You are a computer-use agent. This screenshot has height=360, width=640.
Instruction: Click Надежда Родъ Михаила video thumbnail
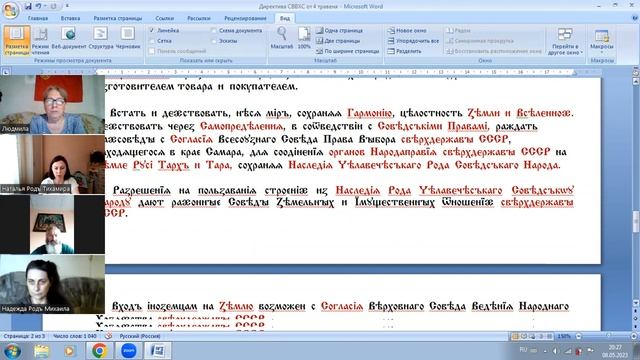click(52, 284)
